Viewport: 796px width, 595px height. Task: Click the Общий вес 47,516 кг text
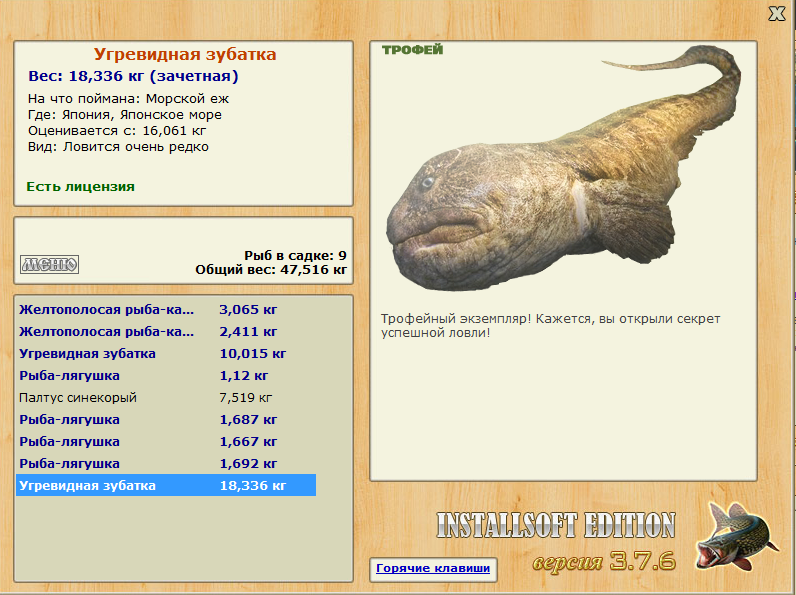tap(271, 269)
